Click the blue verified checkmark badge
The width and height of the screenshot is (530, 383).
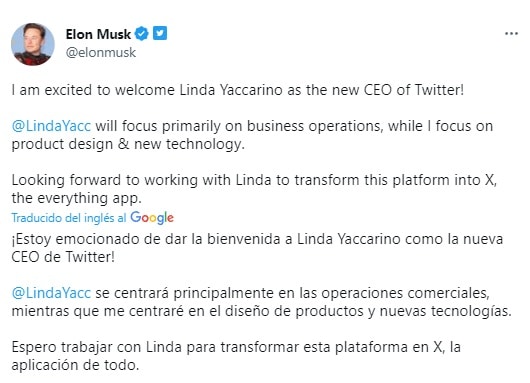[142, 34]
